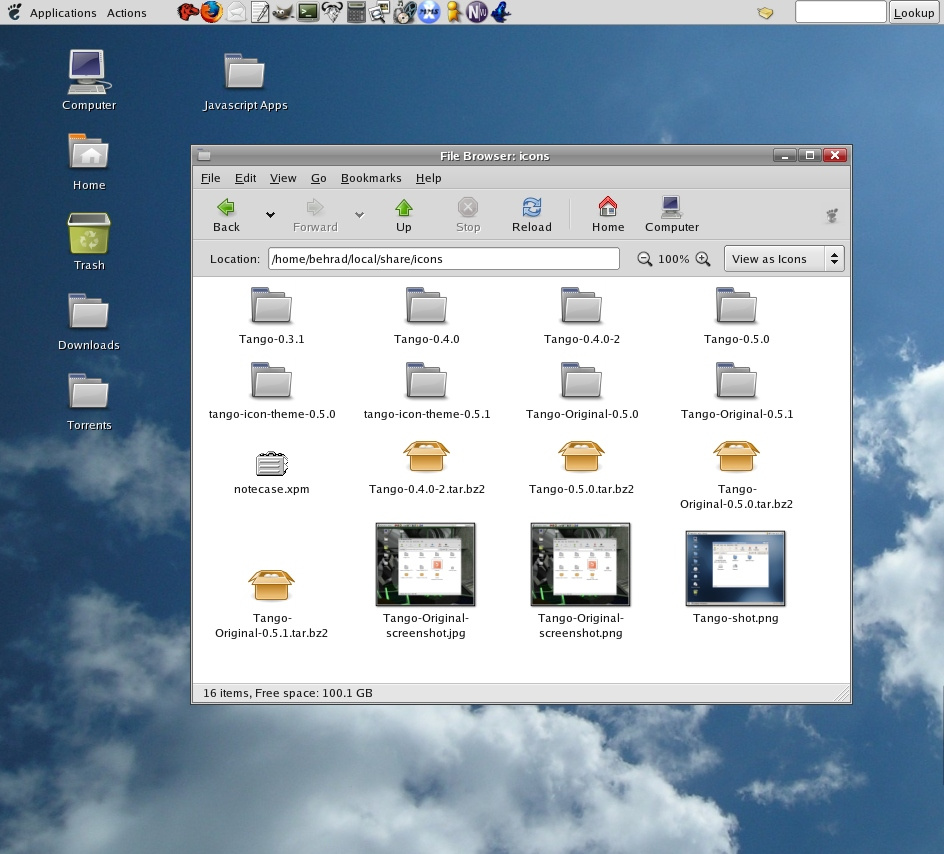Screen dimensions: 944x854
Task: Open the Bookmarks menu
Action: [370, 178]
